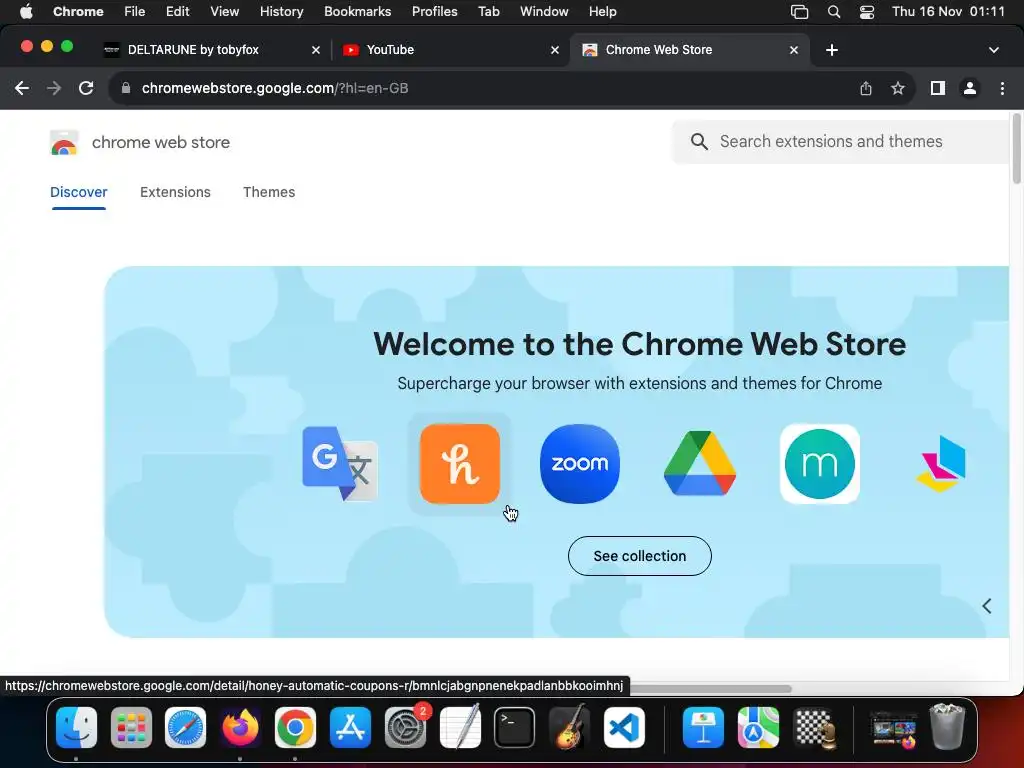1024x768 pixels.
Task: Select the Discover tab
Action: pos(78,192)
